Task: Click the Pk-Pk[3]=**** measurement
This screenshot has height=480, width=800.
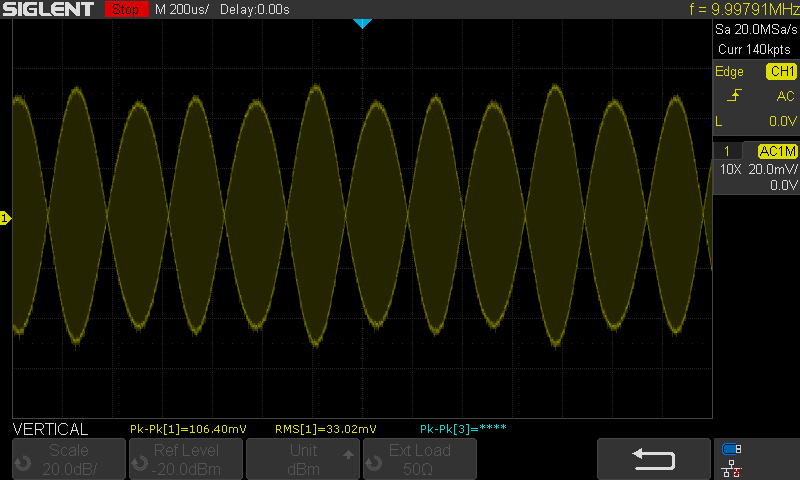Action: pyautogui.click(x=463, y=428)
